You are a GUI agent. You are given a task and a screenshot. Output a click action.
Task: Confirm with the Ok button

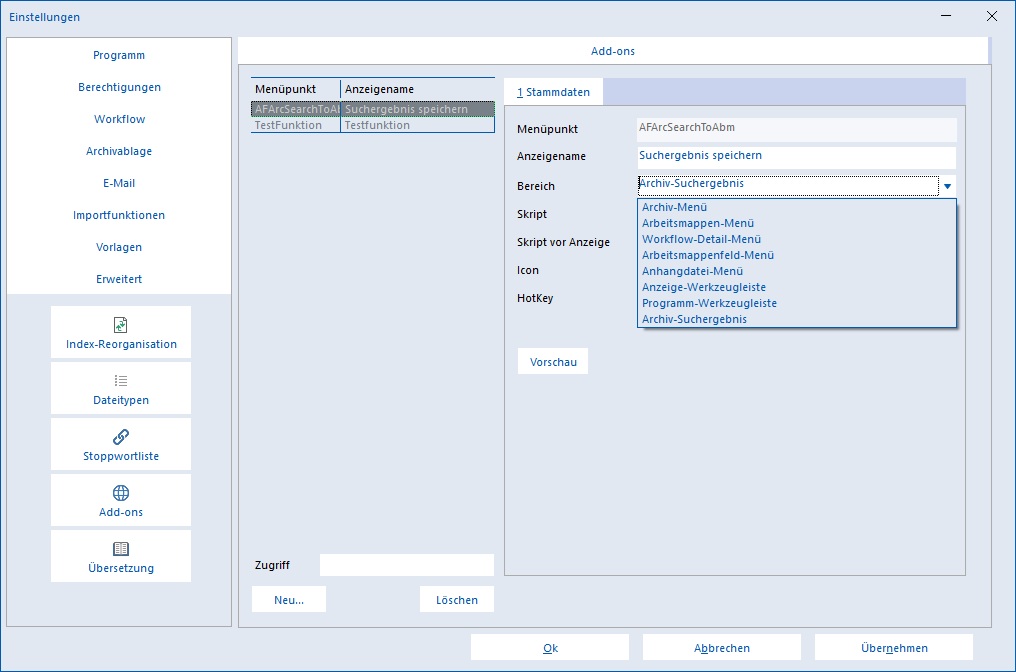pos(550,647)
